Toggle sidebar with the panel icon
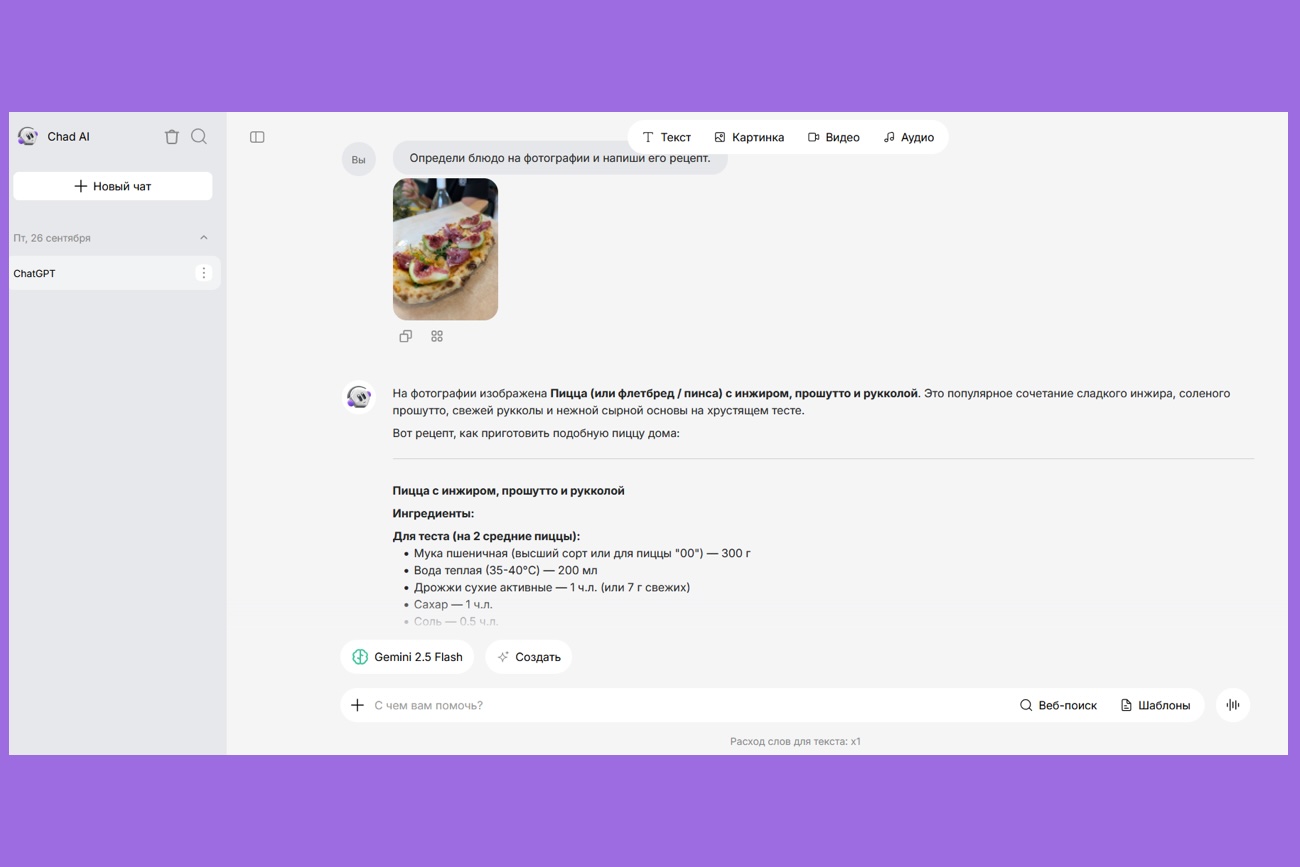 click(x=257, y=137)
